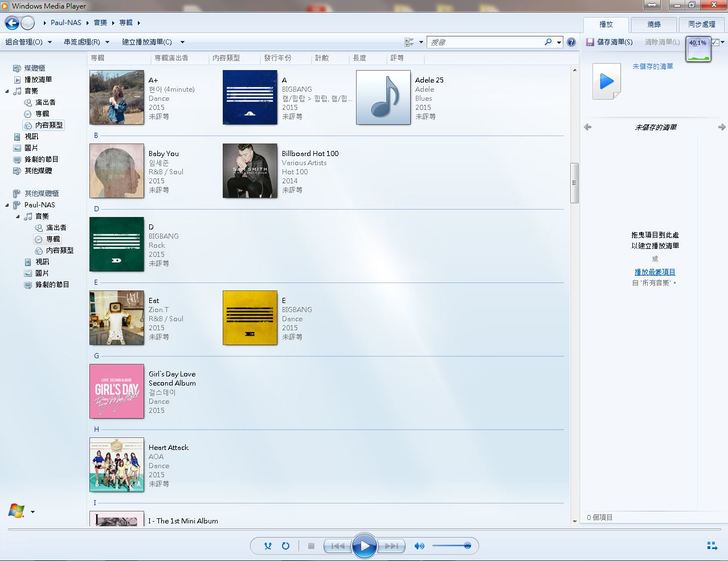The width and height of the screenshot is (728, 561).
Task: Collapse the Paul-NAS tree node
Action: (x=6, y=204)
